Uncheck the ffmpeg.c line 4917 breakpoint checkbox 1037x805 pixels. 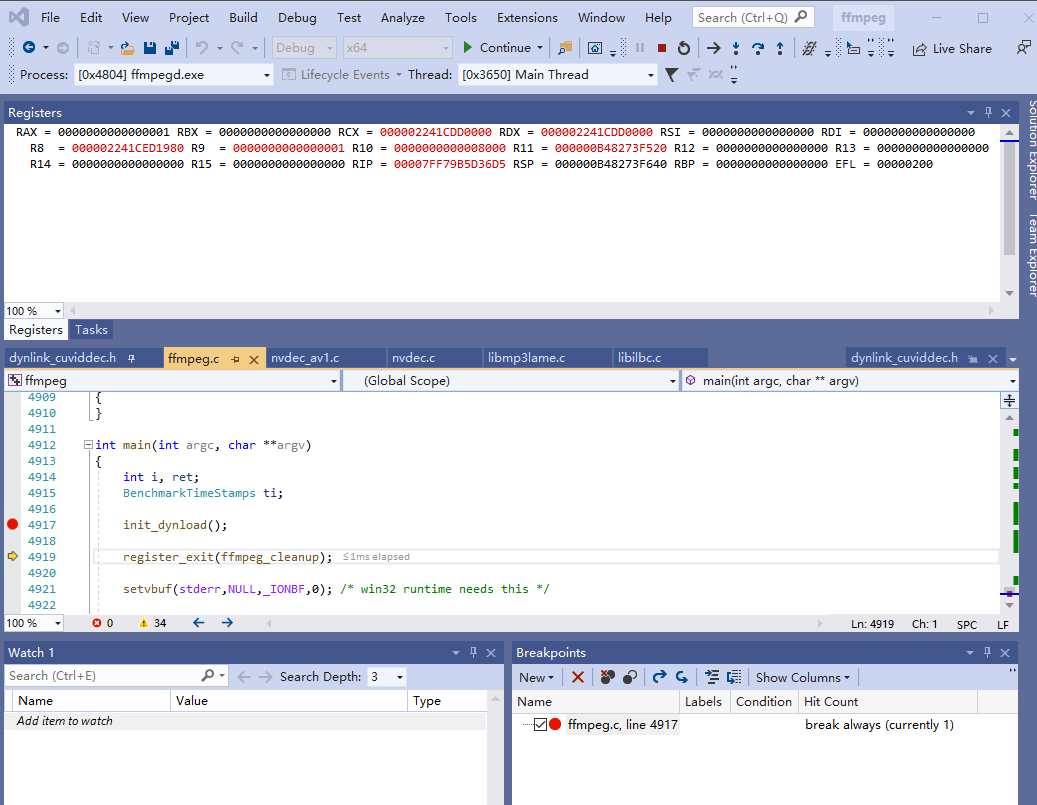541,725
